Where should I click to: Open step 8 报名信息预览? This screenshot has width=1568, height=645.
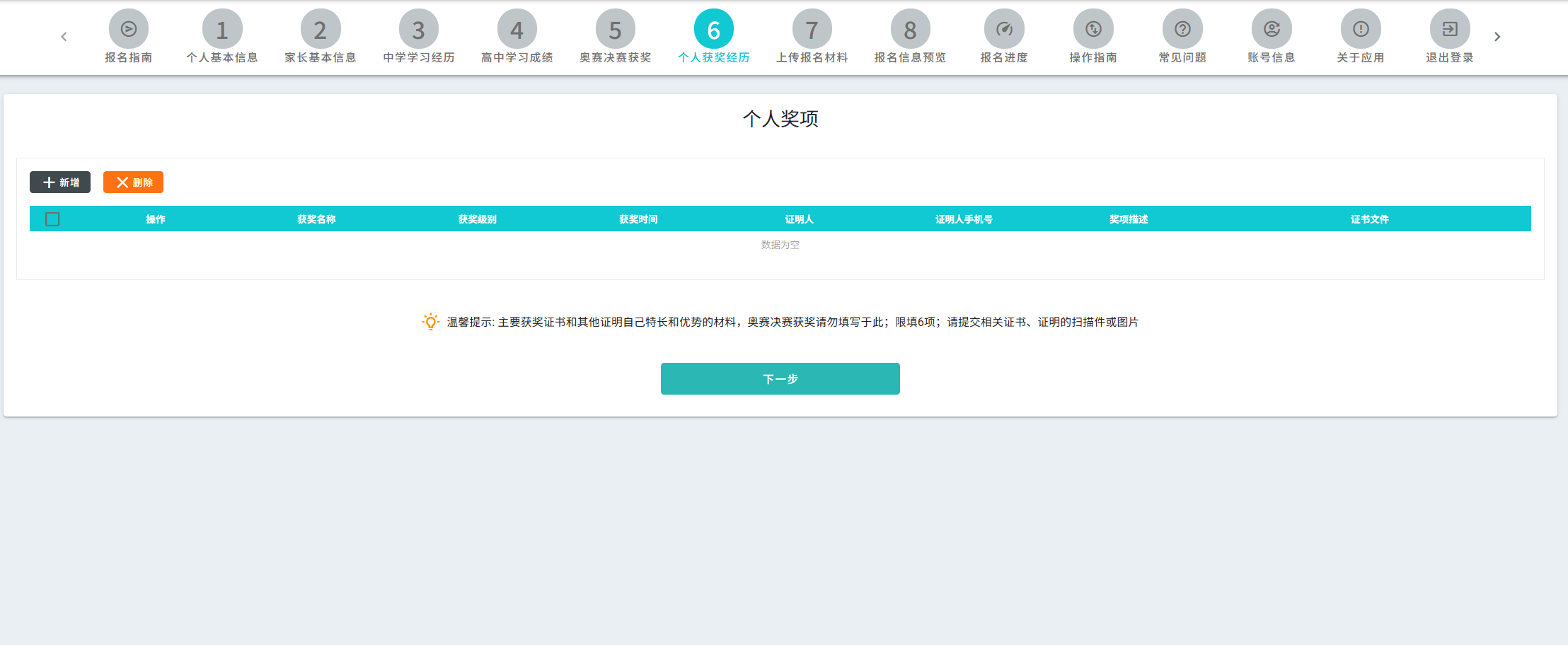pos(910,29)
